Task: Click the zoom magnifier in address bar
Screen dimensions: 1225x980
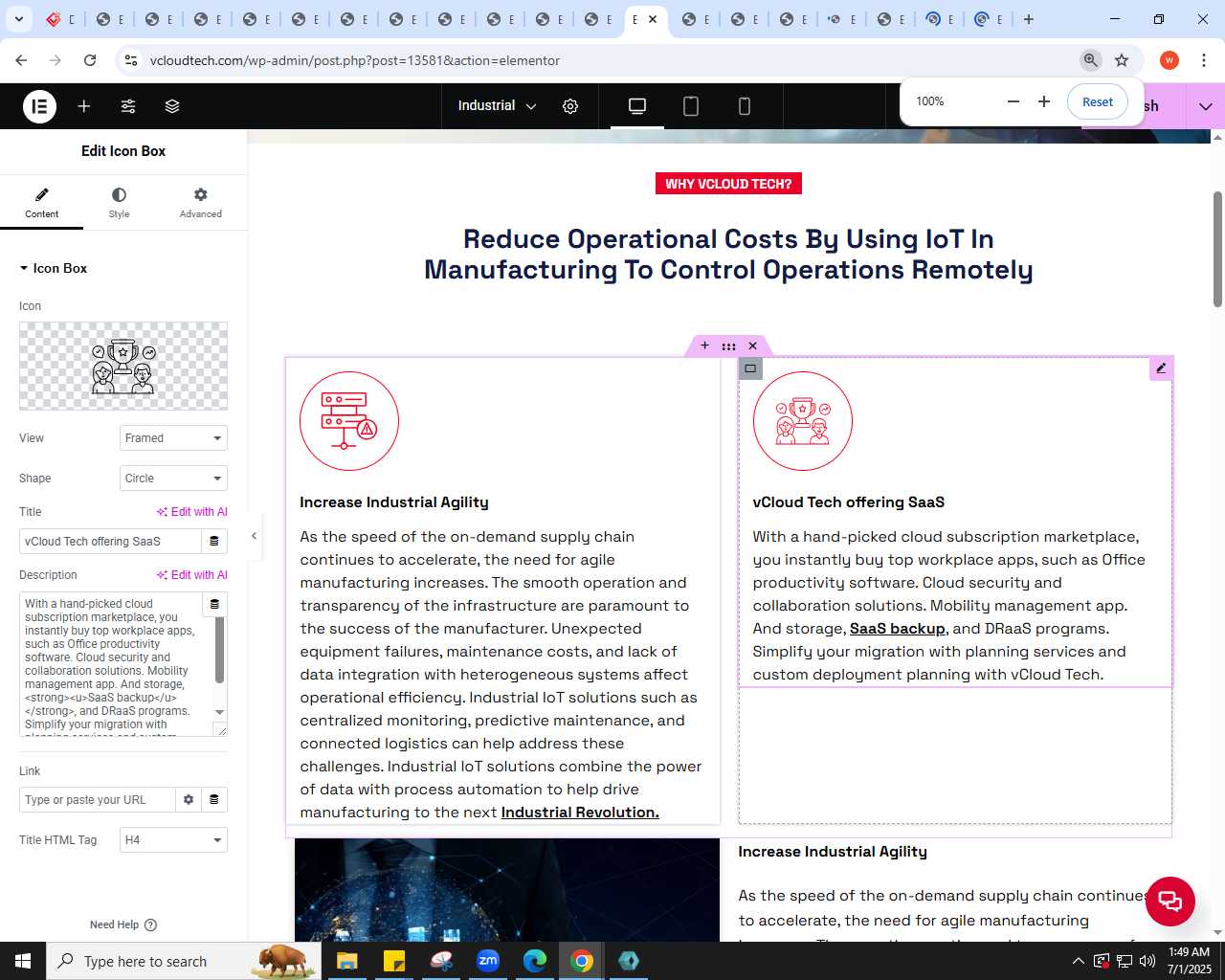Action: tap(1091, 60)
